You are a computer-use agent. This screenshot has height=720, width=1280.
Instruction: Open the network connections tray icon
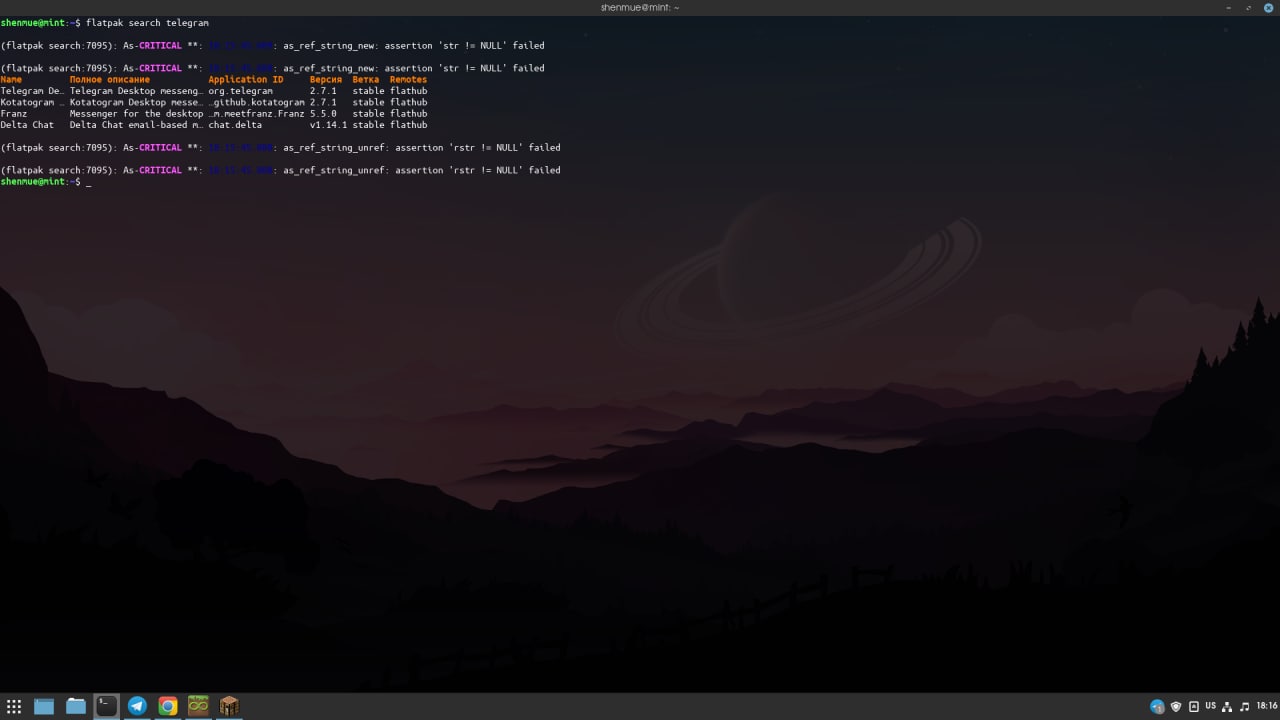(x=1227, y=706)
